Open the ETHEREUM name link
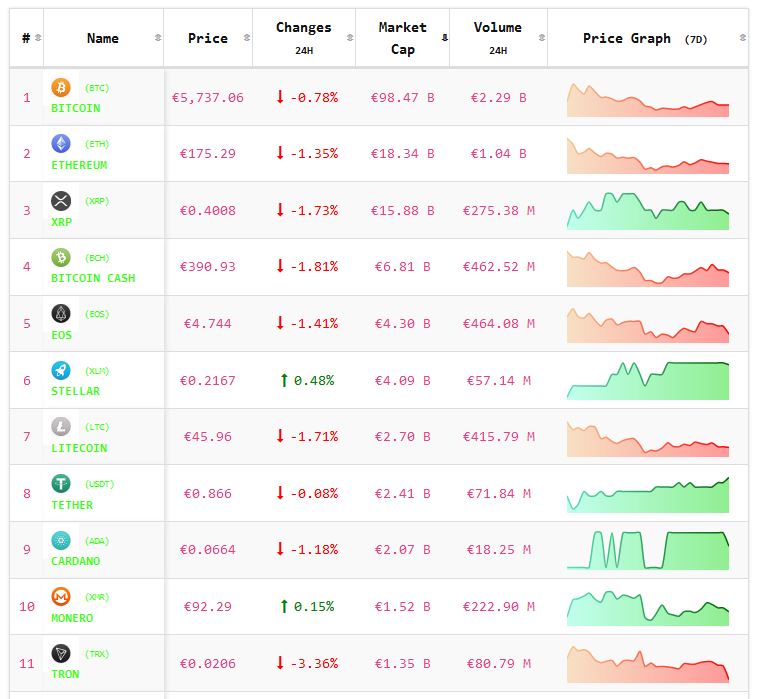Screen dimensions: 759x699 point(79,165)
